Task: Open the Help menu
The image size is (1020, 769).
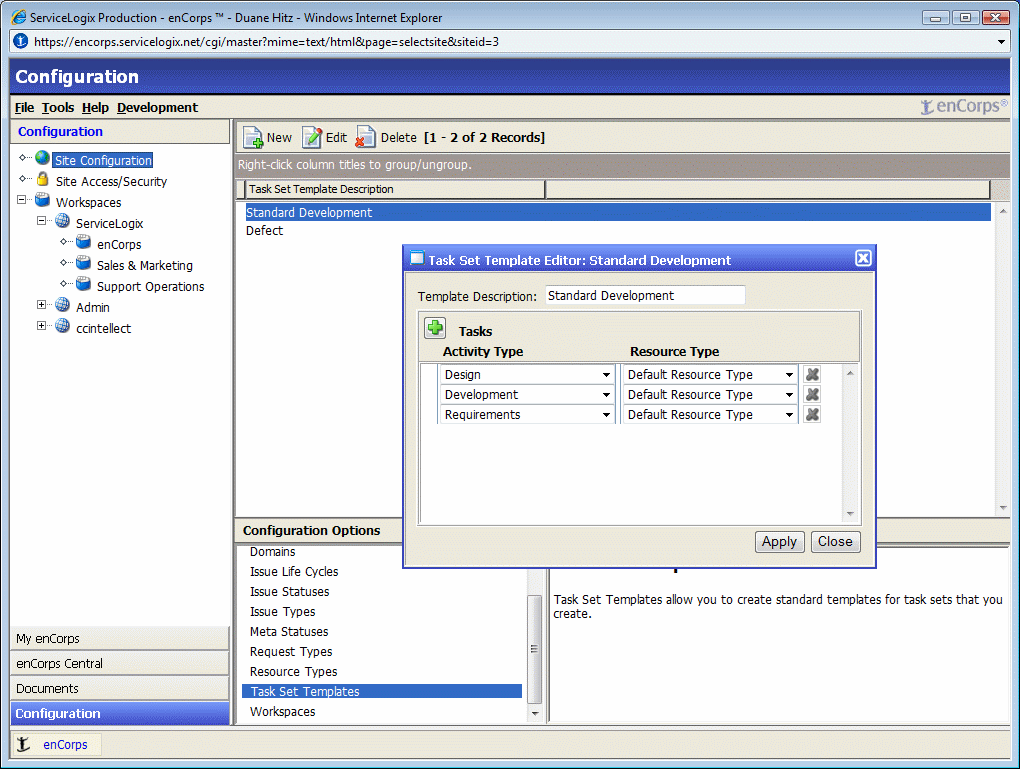Action: click(95, 107)
